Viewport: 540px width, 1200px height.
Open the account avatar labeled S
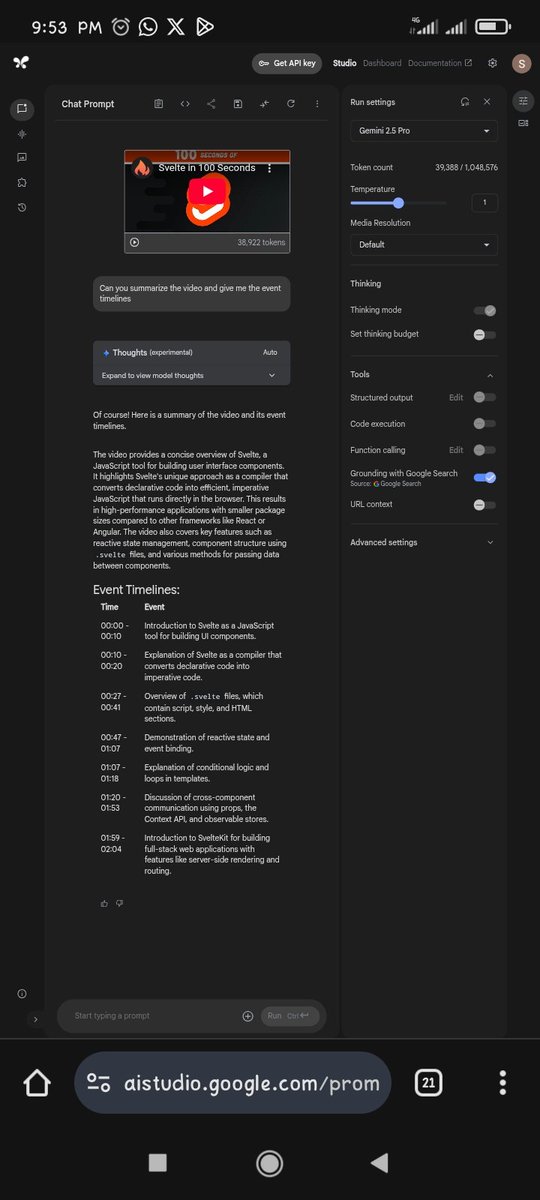[x=521, y=63]
